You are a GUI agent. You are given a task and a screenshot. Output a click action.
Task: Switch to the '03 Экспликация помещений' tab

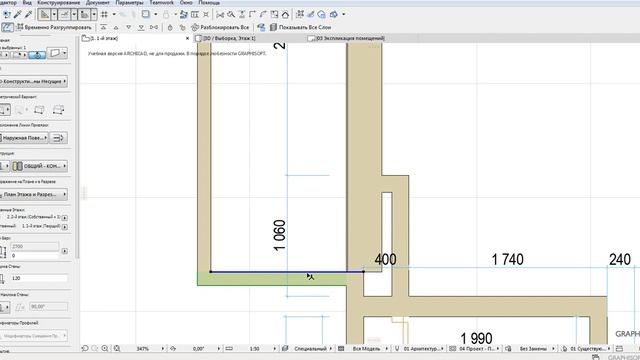click(349, 38)
